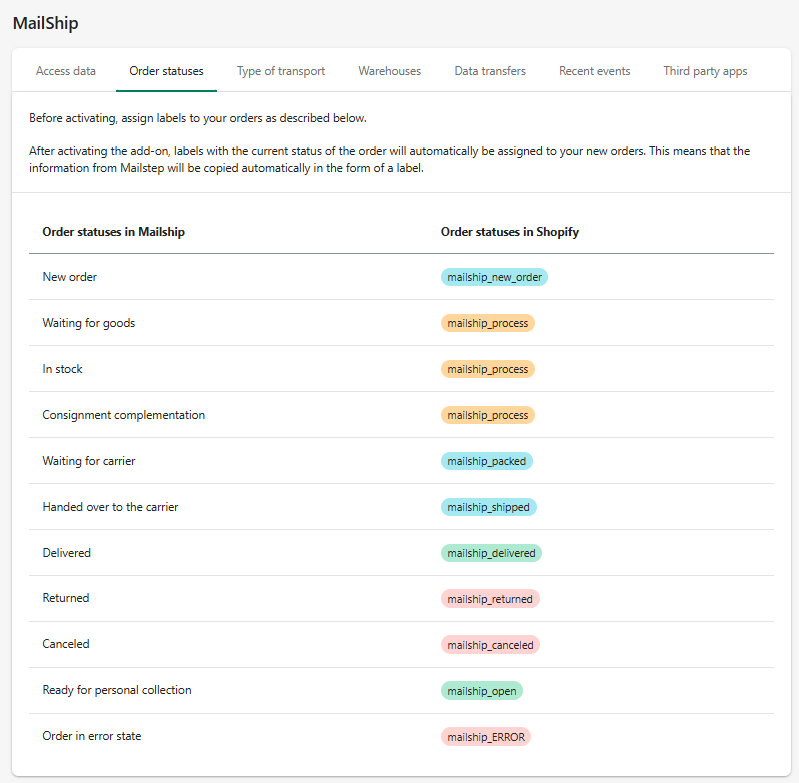Click mailship_process badge beside Consignment complementation
This screenshot has width=799, height=783.
(x=487, y=415)
